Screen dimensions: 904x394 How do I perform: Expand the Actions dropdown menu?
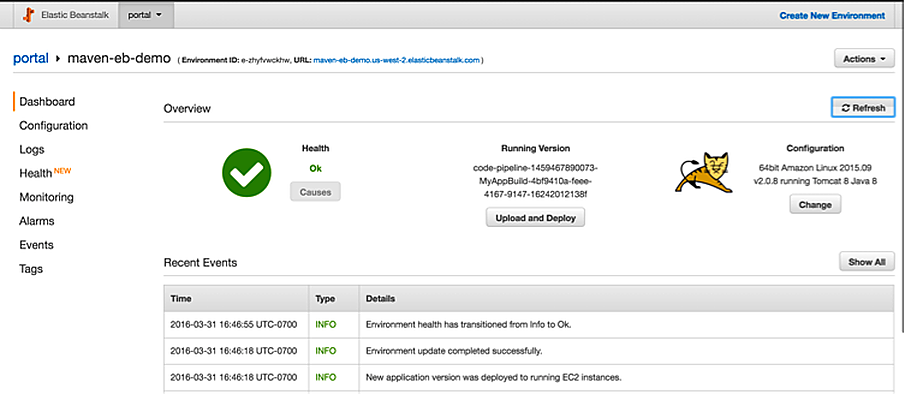click(864, 59)
